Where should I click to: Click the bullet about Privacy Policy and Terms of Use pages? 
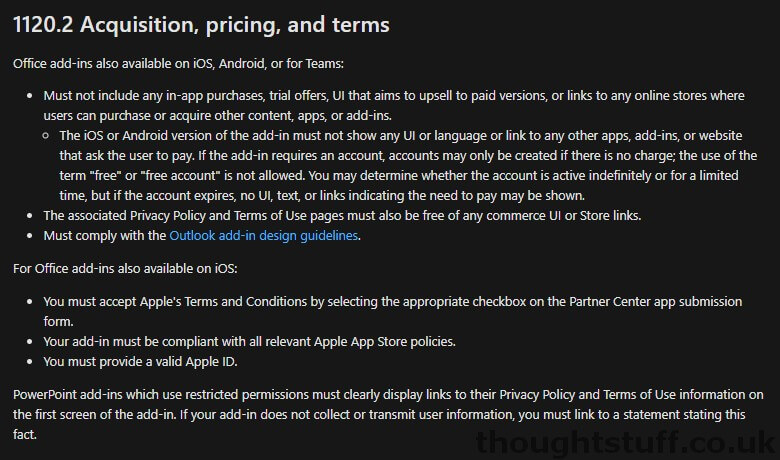[x=342, y=216]
